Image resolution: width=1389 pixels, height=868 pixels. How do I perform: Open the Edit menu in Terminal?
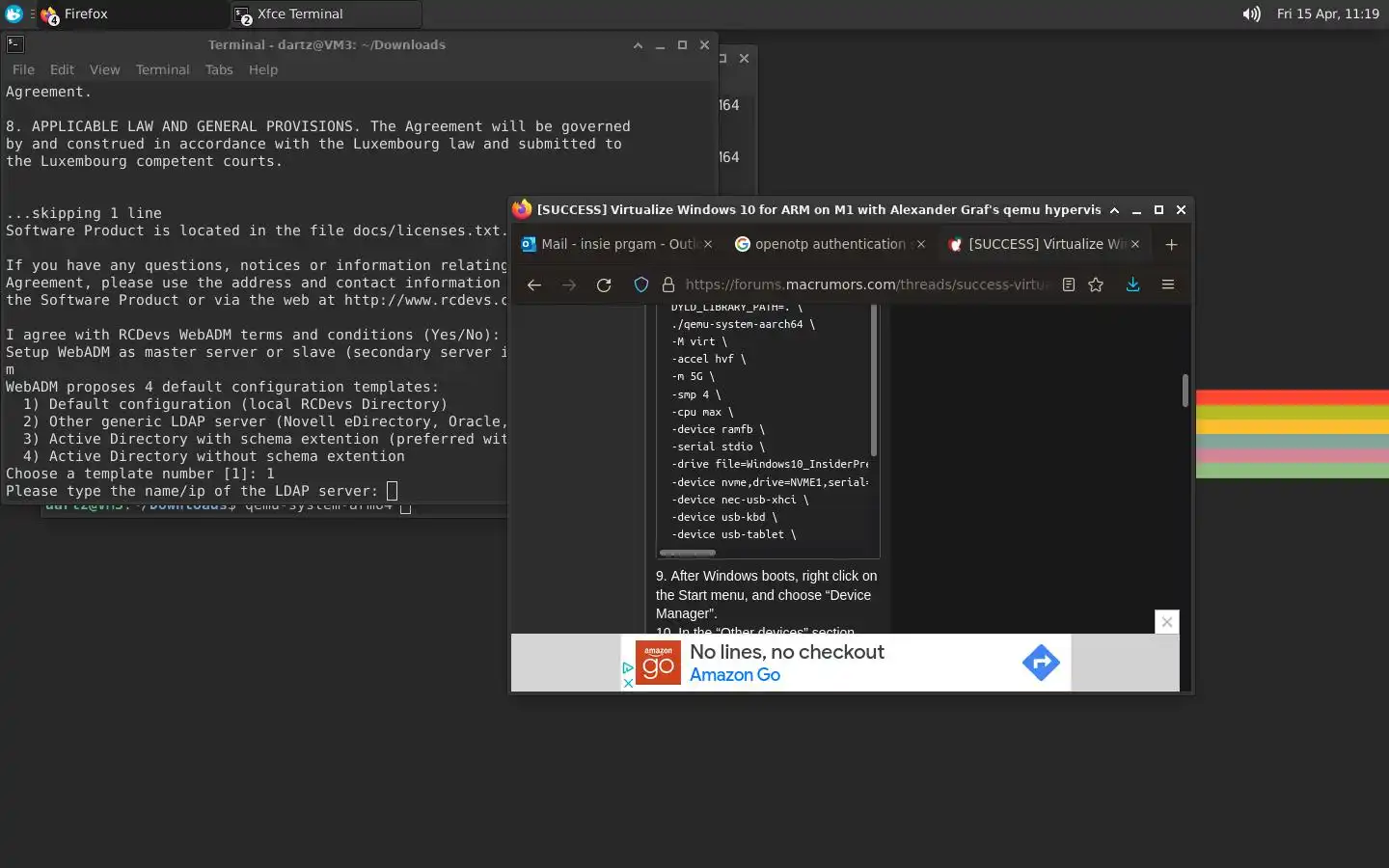click(62, 69)
